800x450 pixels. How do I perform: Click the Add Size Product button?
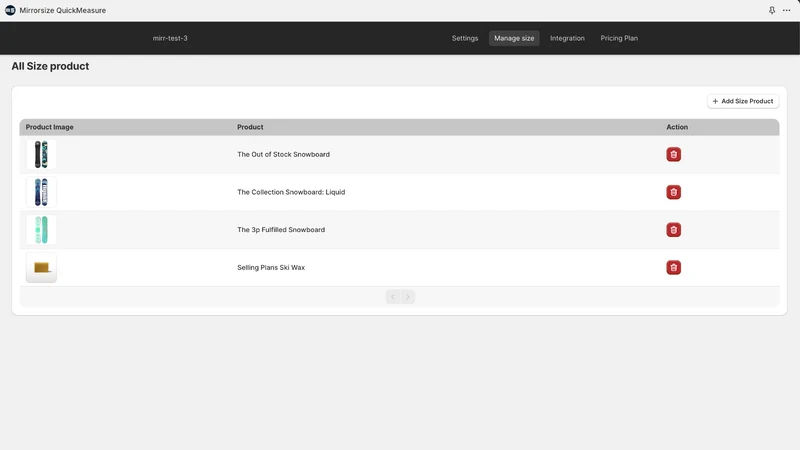(x=743, y=101)
